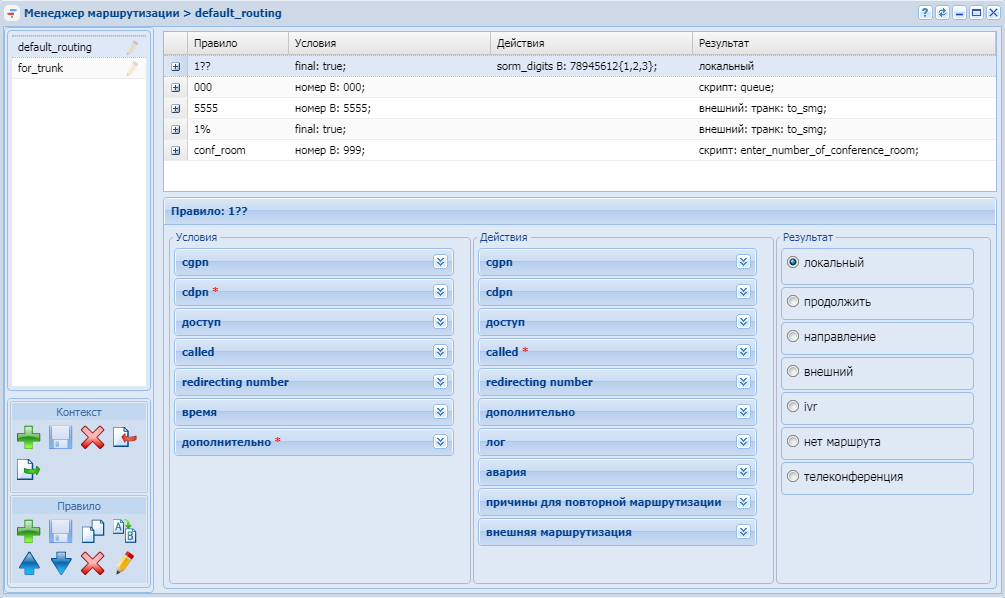1005x598 pixels.
Task: Click export context icon with green arrow
Action: click(28, 469)
